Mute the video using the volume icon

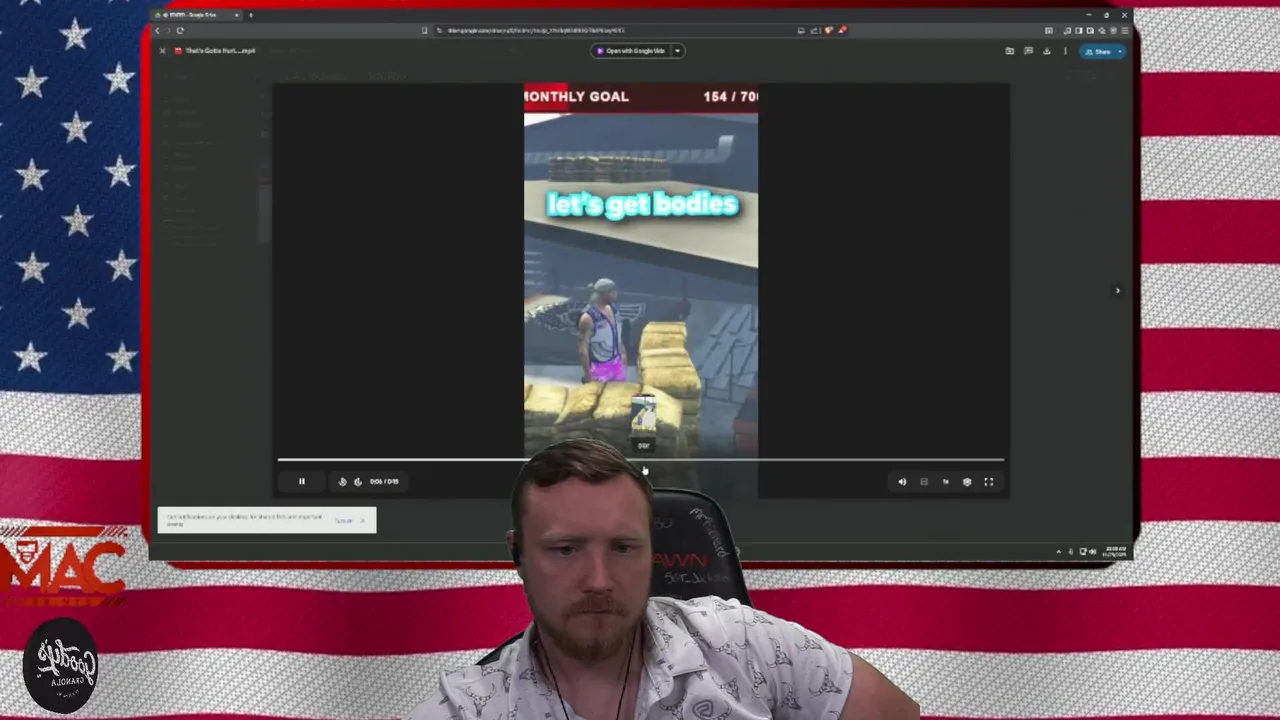902,481
